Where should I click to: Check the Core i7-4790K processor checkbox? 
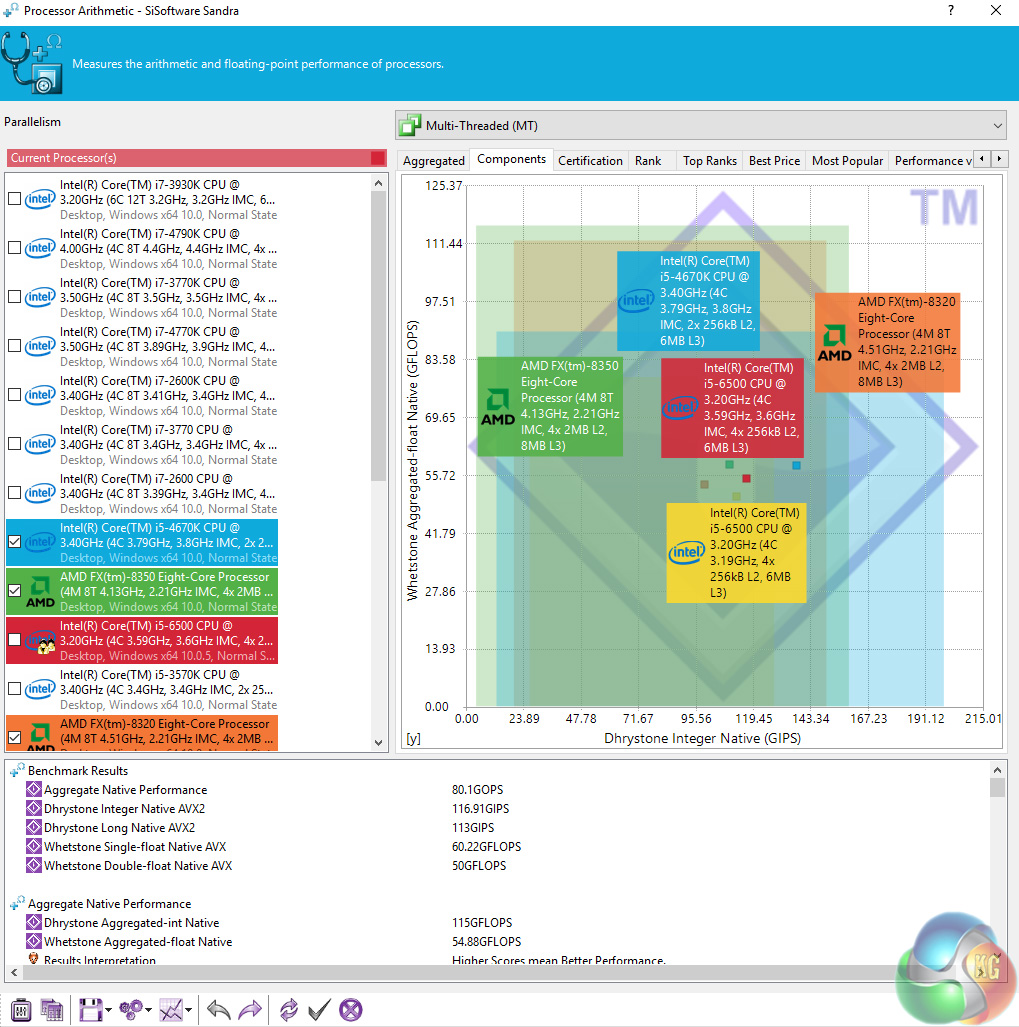point(14,248)
